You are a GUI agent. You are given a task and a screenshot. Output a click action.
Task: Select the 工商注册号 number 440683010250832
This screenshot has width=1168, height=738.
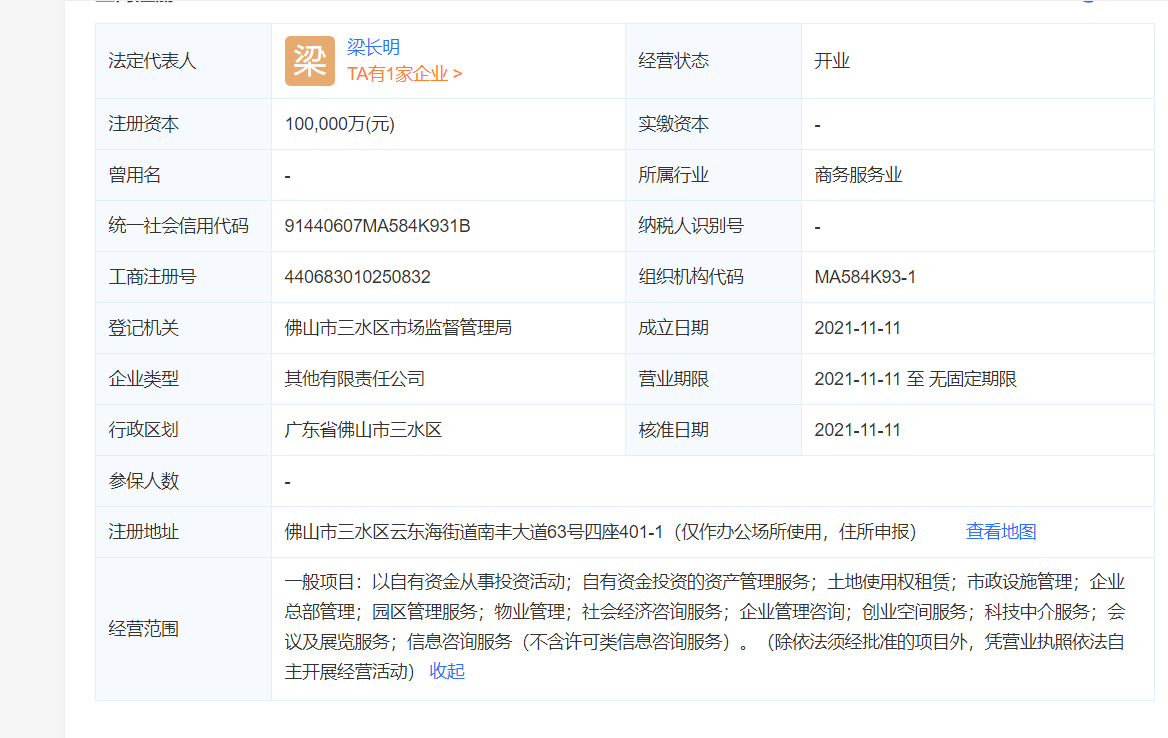click(355, 276)
